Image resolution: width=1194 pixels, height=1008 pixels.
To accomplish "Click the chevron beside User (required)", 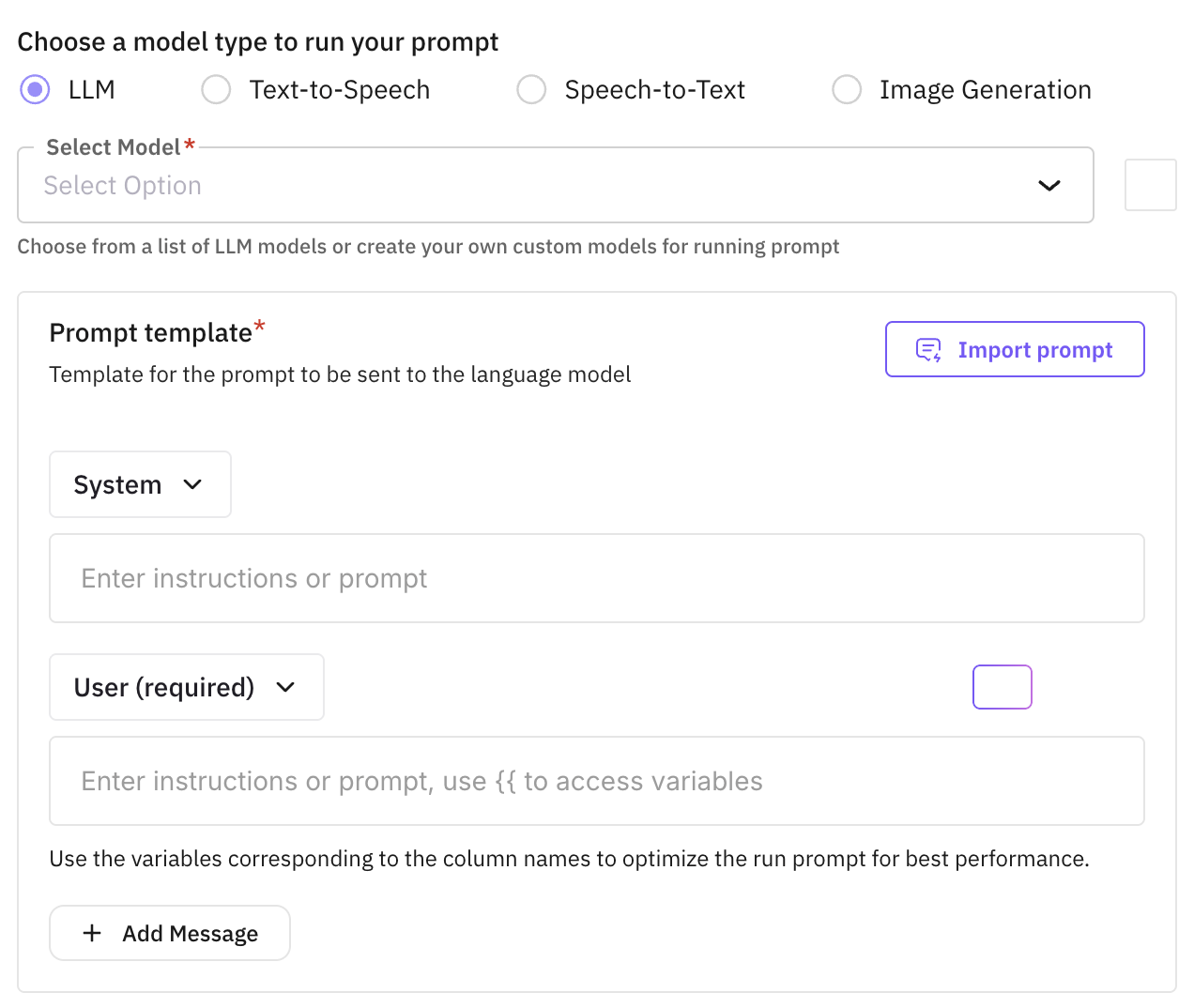I will pos(285,687).
